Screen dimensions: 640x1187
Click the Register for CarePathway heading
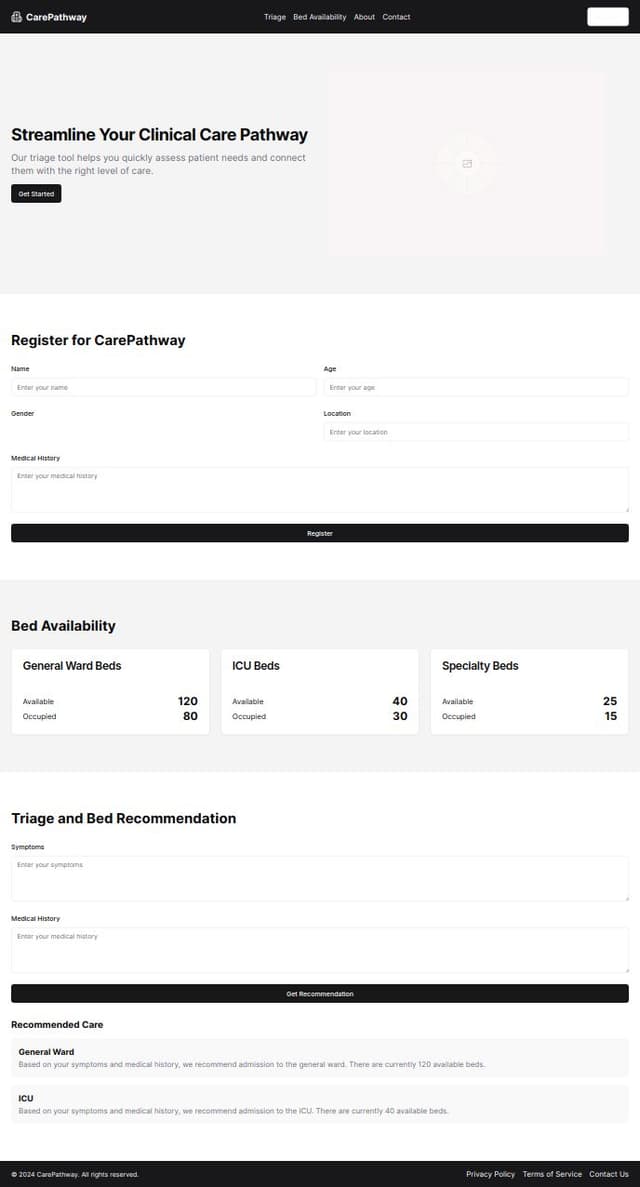98,340
